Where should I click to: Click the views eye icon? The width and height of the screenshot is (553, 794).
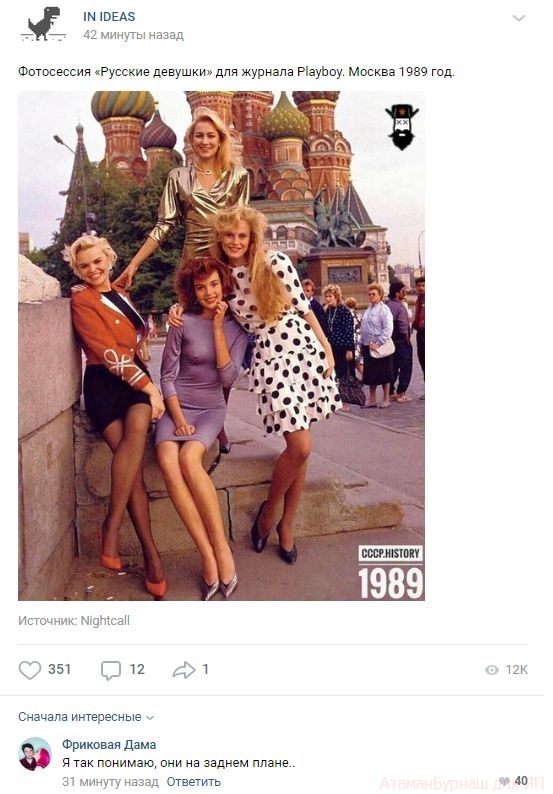click(491, 670)
